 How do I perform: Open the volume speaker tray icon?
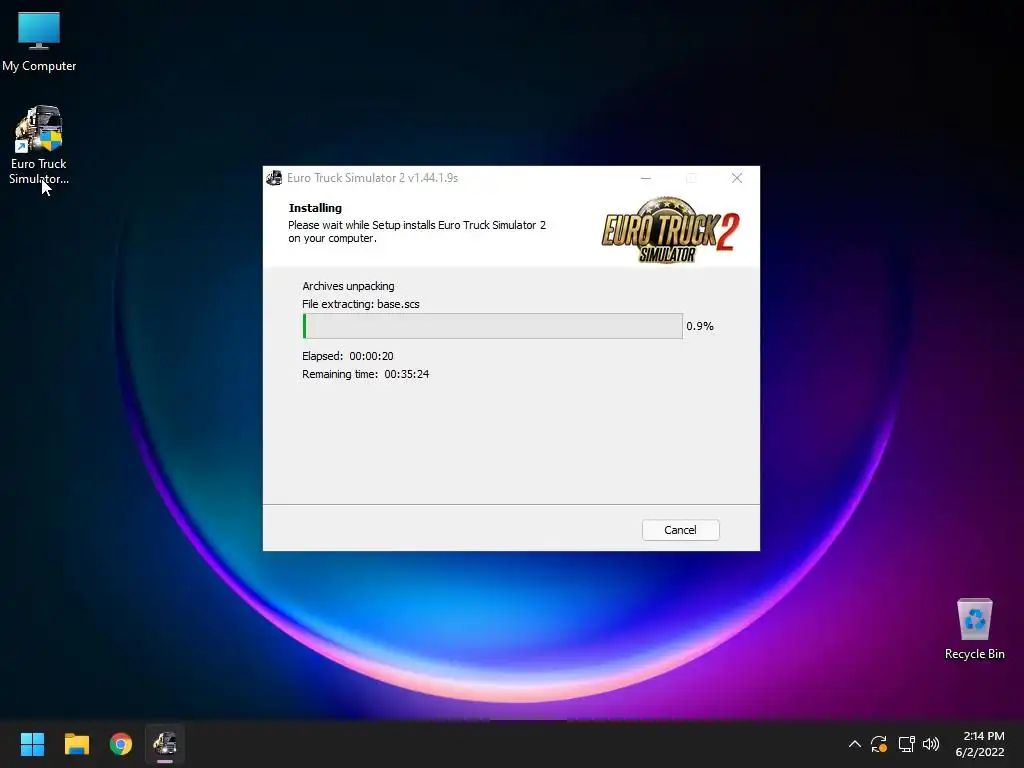931,744
